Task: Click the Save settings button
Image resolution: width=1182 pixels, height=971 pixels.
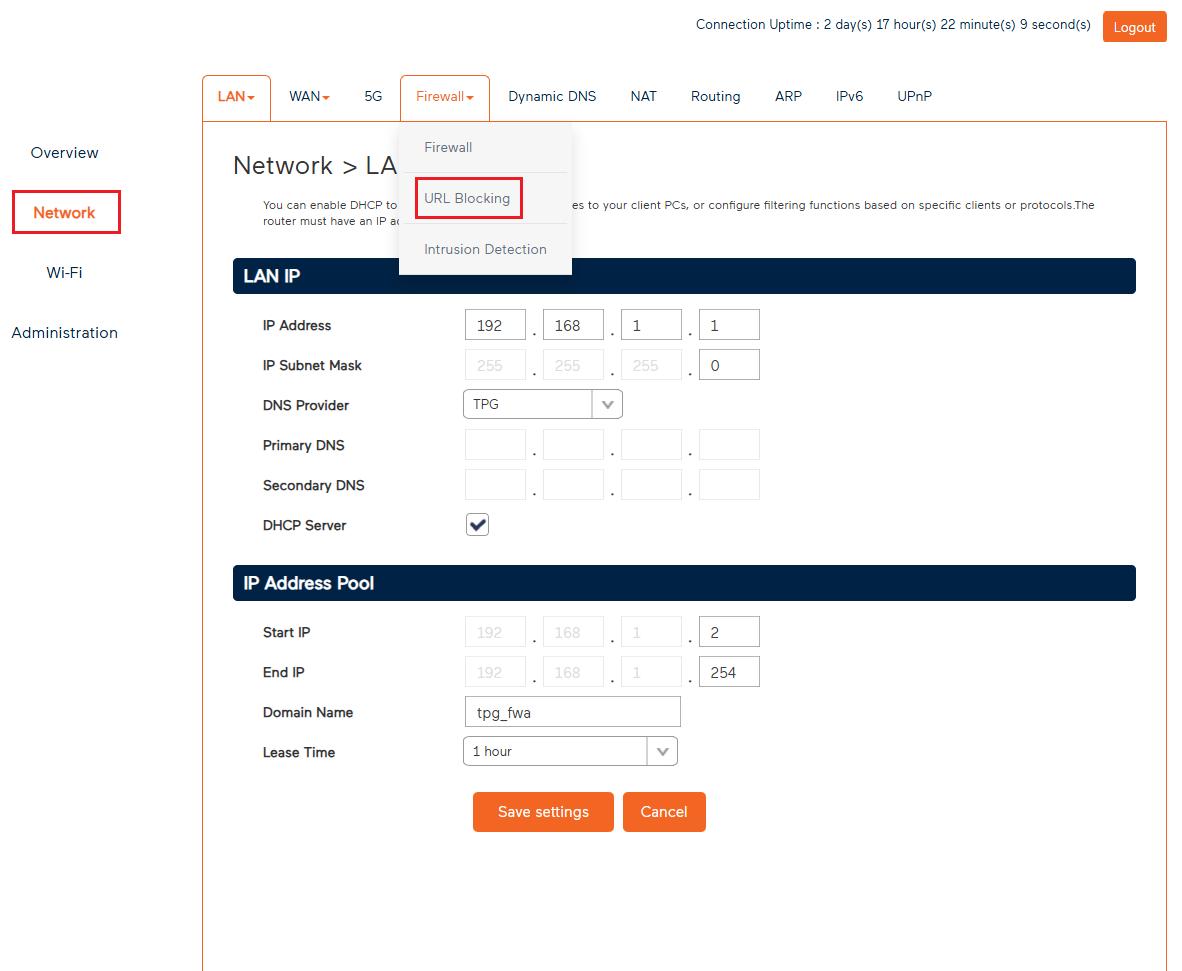Action: (543, 811)
